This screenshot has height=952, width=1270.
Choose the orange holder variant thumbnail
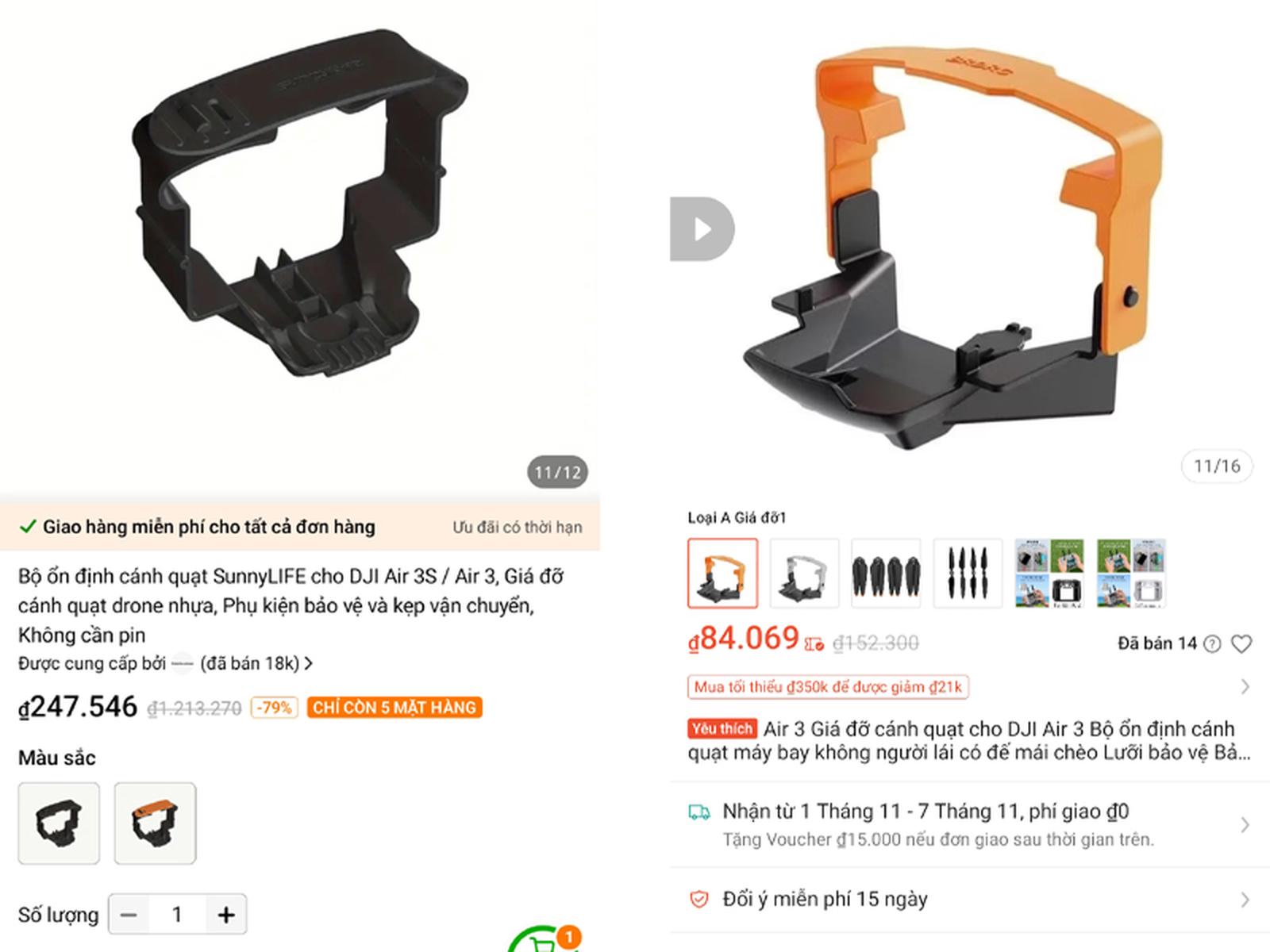click(722, 574)
